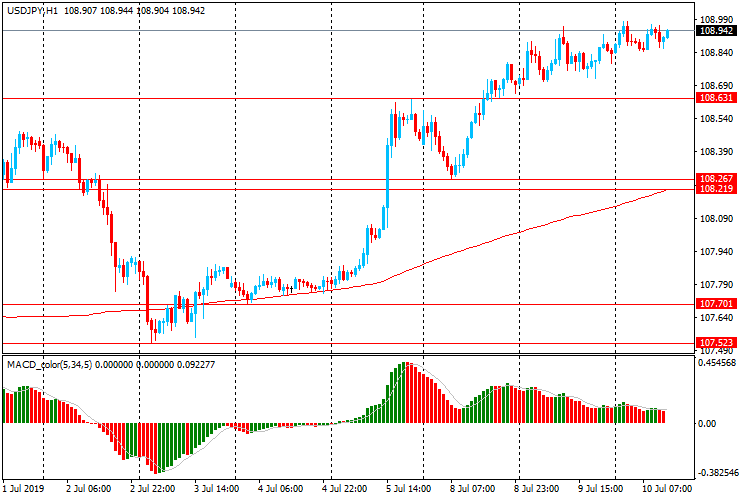Image resolution: width=740 pixels, height=500 pixels.
Task: Click the 0.454568 MACD scale maximum value
Action: coord(717,363)
